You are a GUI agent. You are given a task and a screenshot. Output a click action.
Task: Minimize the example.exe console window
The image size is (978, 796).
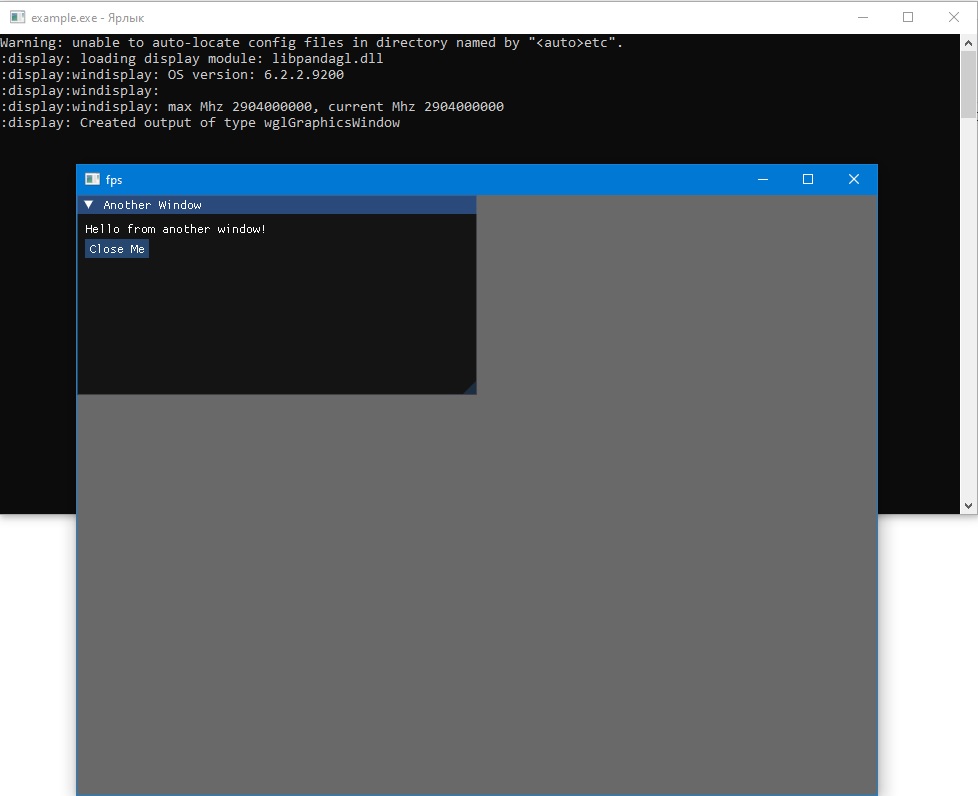click(x=863, y=17)
